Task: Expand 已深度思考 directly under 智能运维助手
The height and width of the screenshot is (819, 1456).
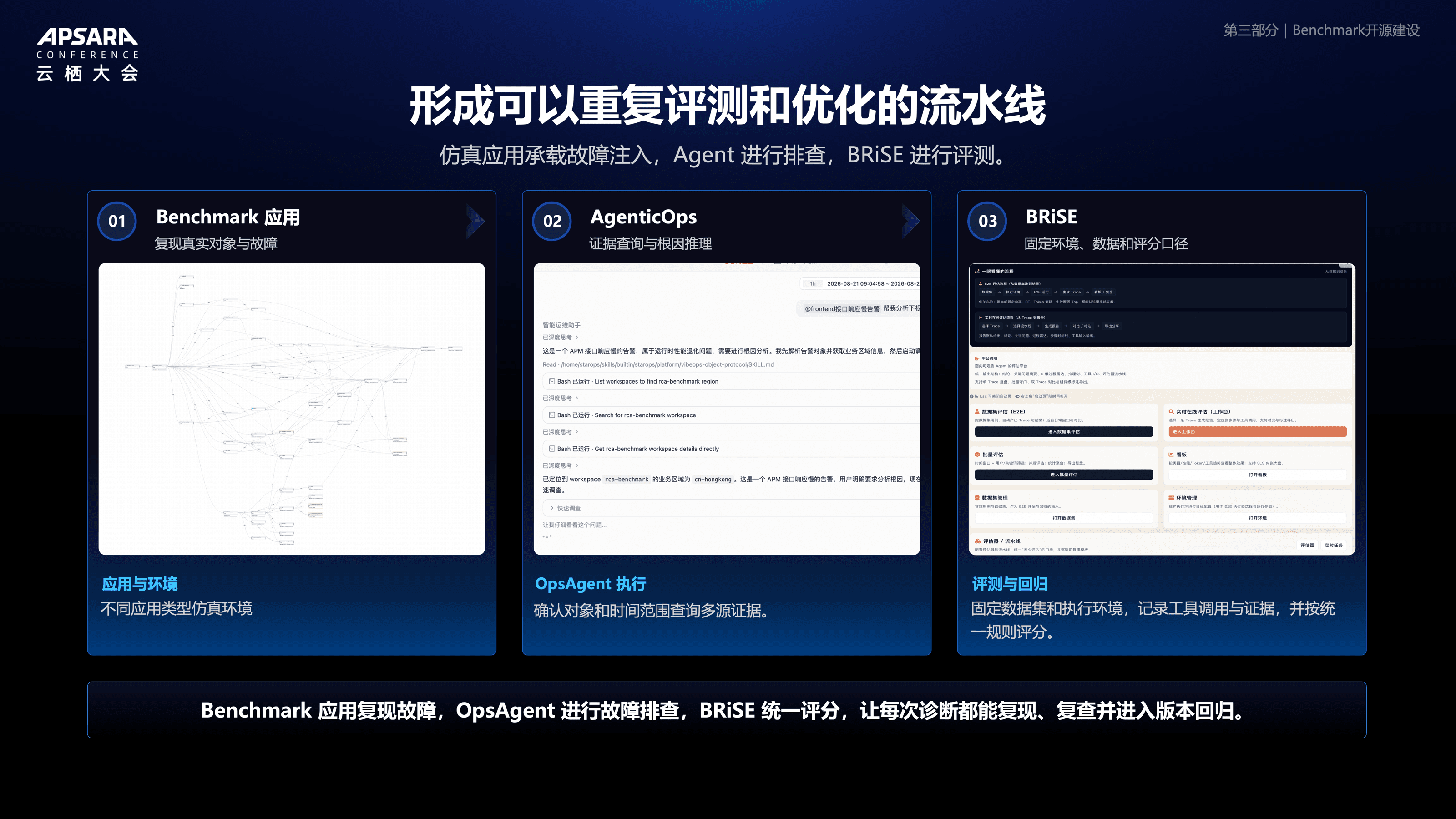Action: point(560,338)
